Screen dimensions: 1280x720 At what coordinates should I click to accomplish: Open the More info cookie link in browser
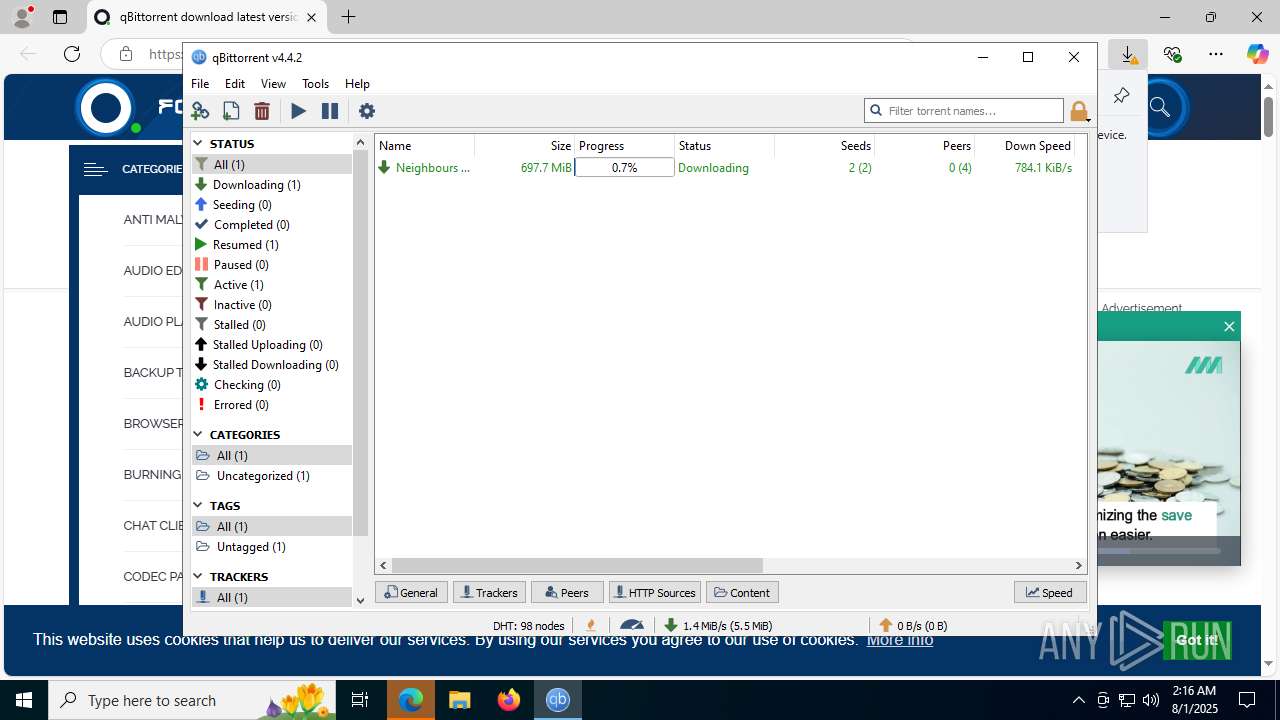point(900,640)
